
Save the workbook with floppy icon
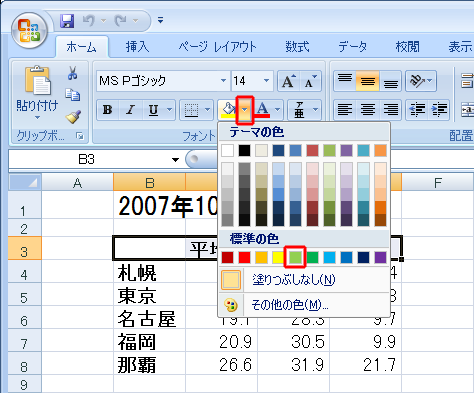(67, 21)
